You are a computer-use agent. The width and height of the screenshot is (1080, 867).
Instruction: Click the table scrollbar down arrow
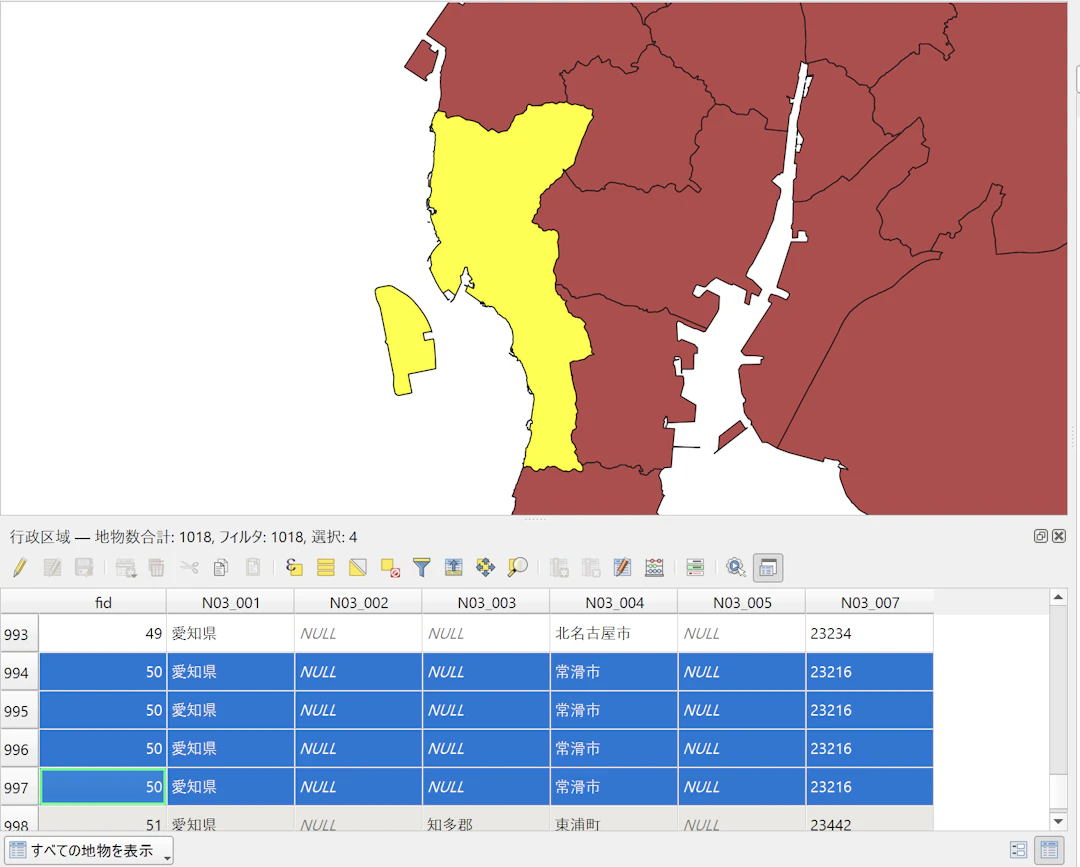[x=1059, y=820]
